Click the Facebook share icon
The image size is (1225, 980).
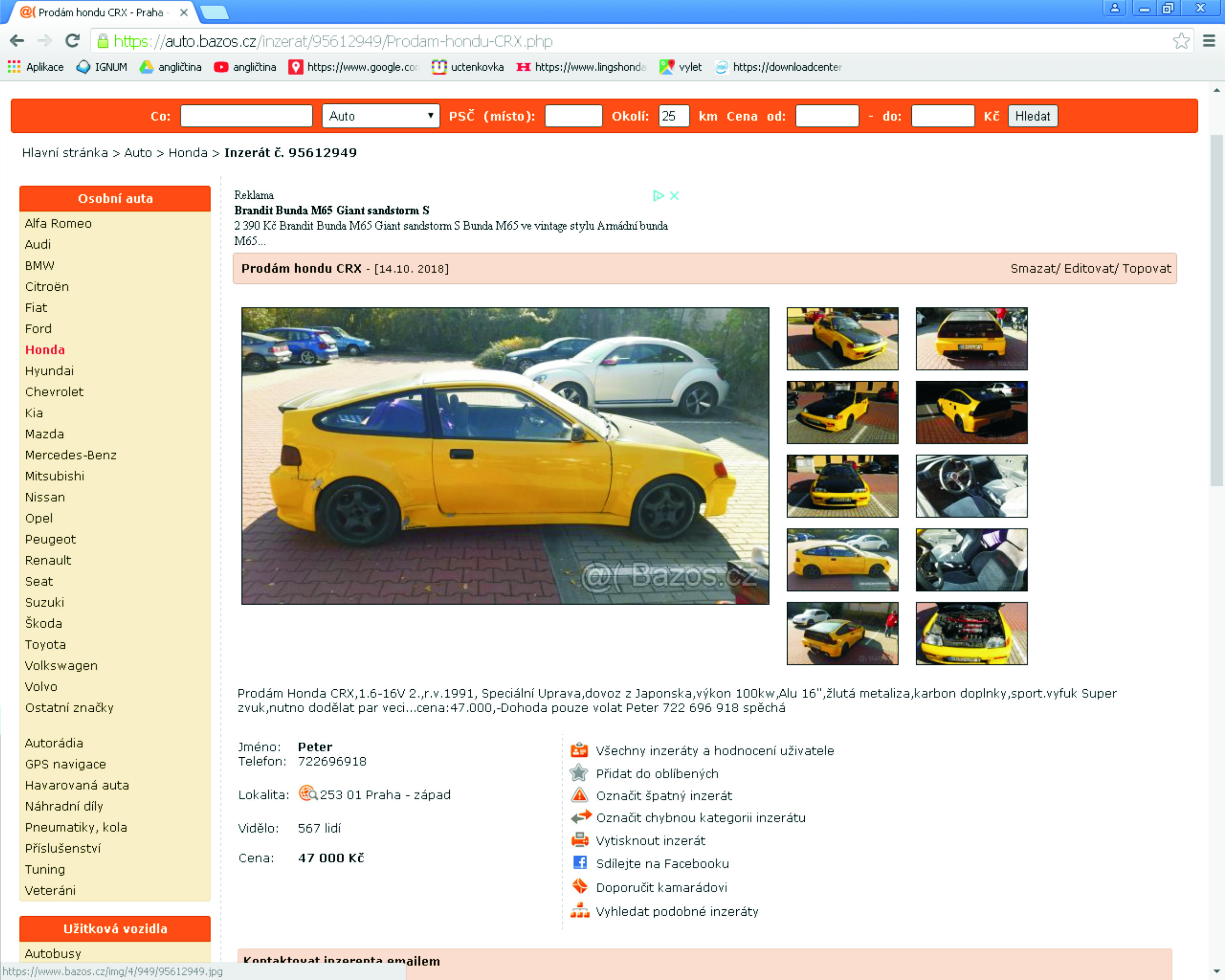pos(580,862)
